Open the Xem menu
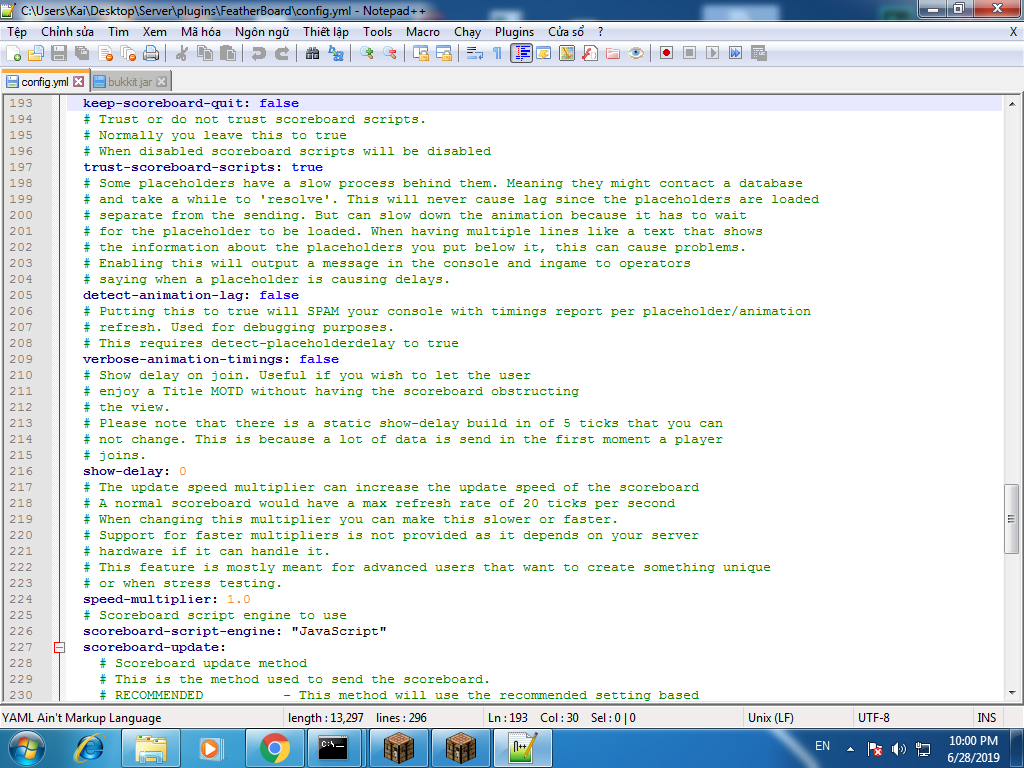Viewport: 1024px width, 768px height. click(155, 32)
